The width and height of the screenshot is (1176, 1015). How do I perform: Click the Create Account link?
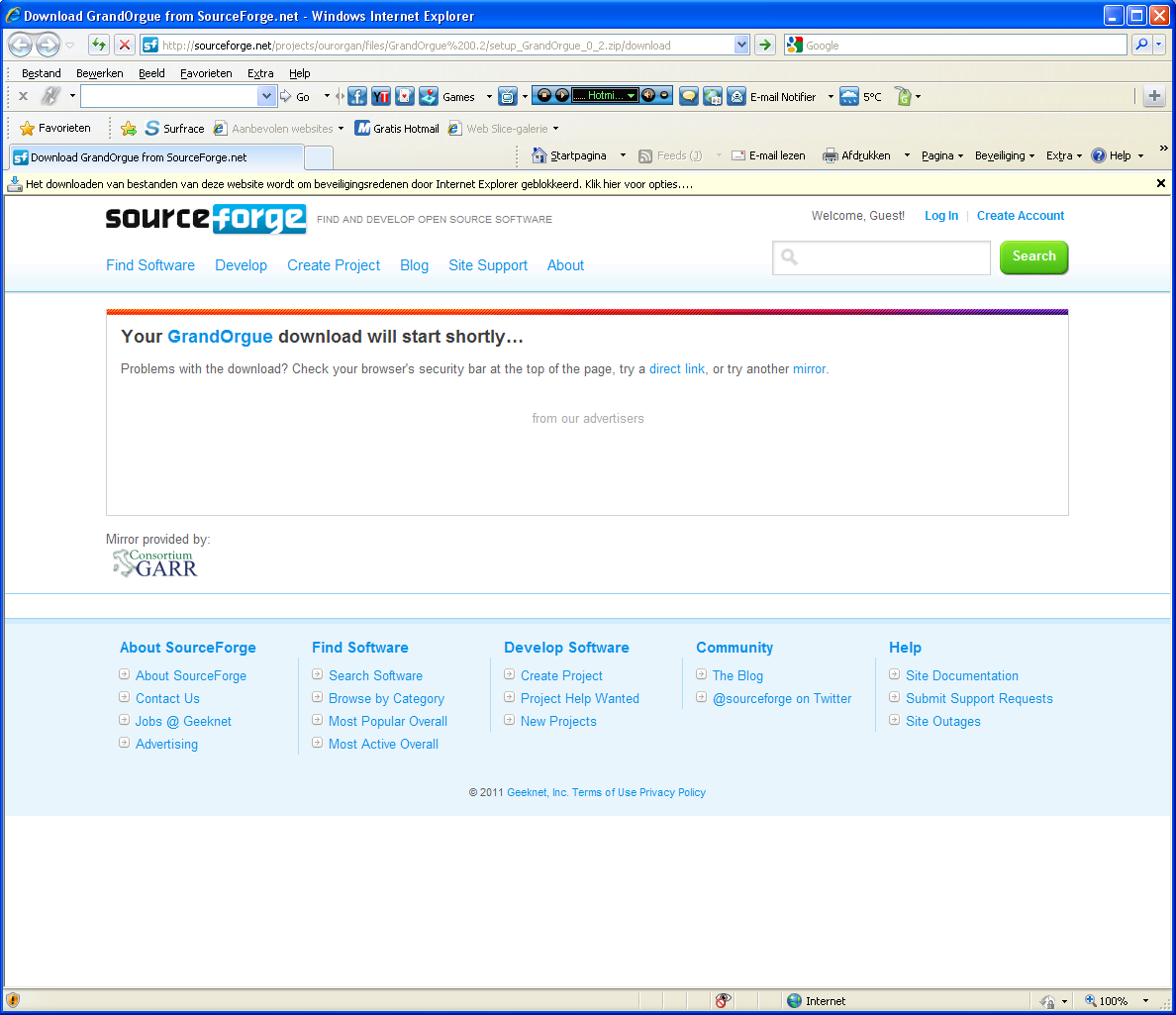[1020, 215]
